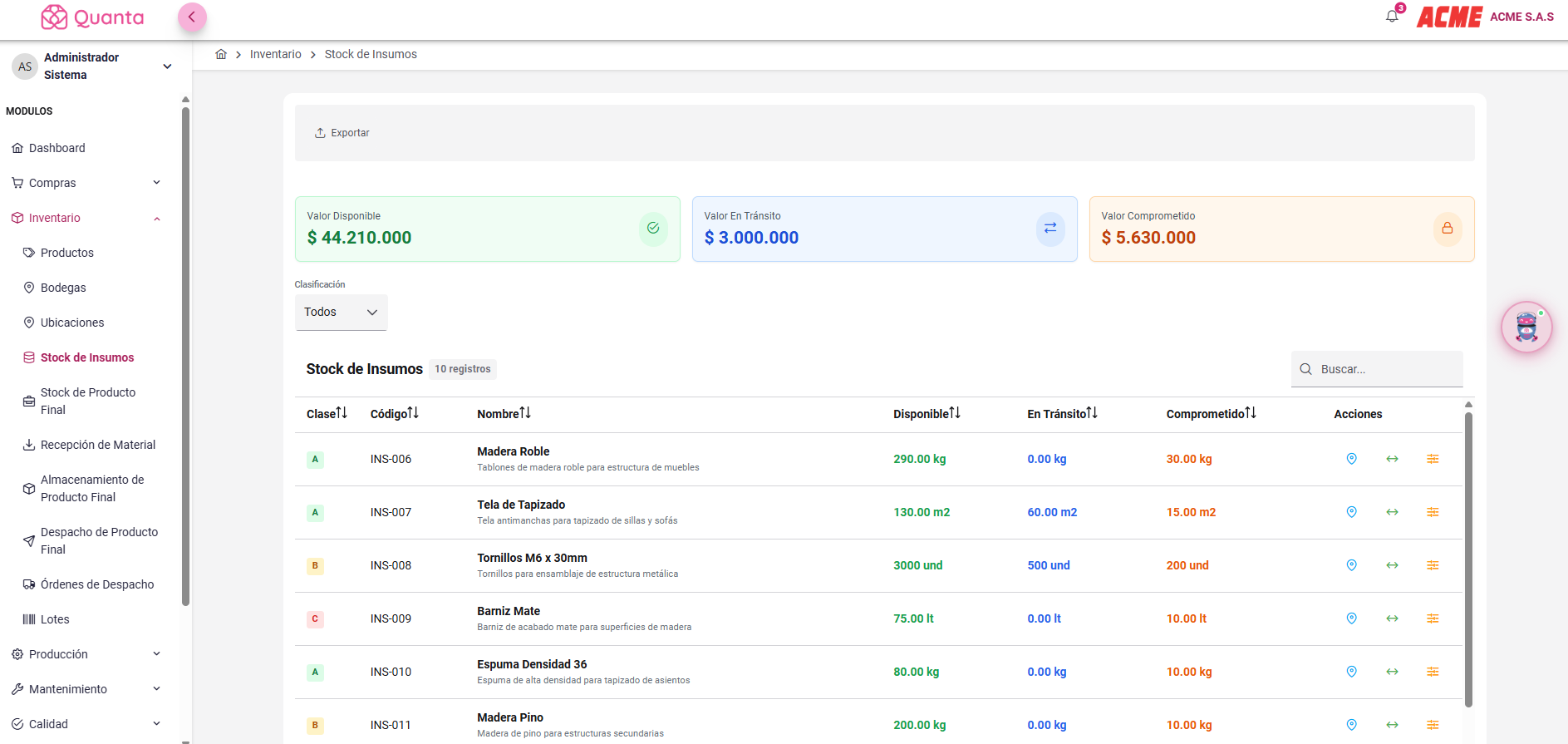Click the home breadcrumb icon

tap(221, 54)
